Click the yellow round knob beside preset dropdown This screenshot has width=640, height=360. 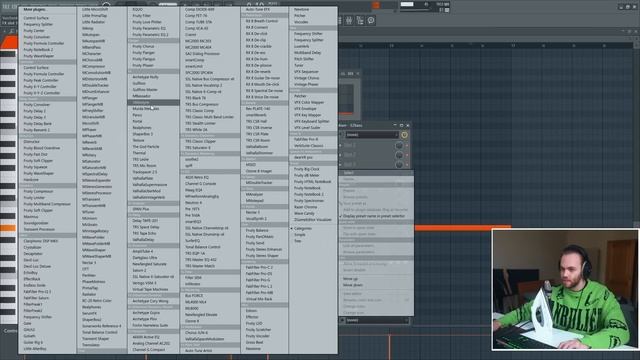tap(404, 135)
